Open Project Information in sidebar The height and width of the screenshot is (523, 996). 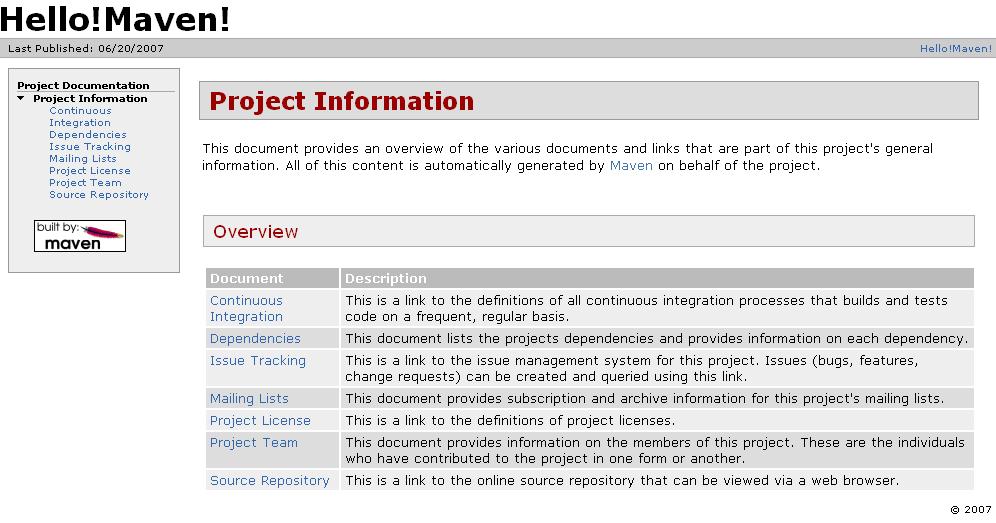pyautogui.click(x=90, y=98)
